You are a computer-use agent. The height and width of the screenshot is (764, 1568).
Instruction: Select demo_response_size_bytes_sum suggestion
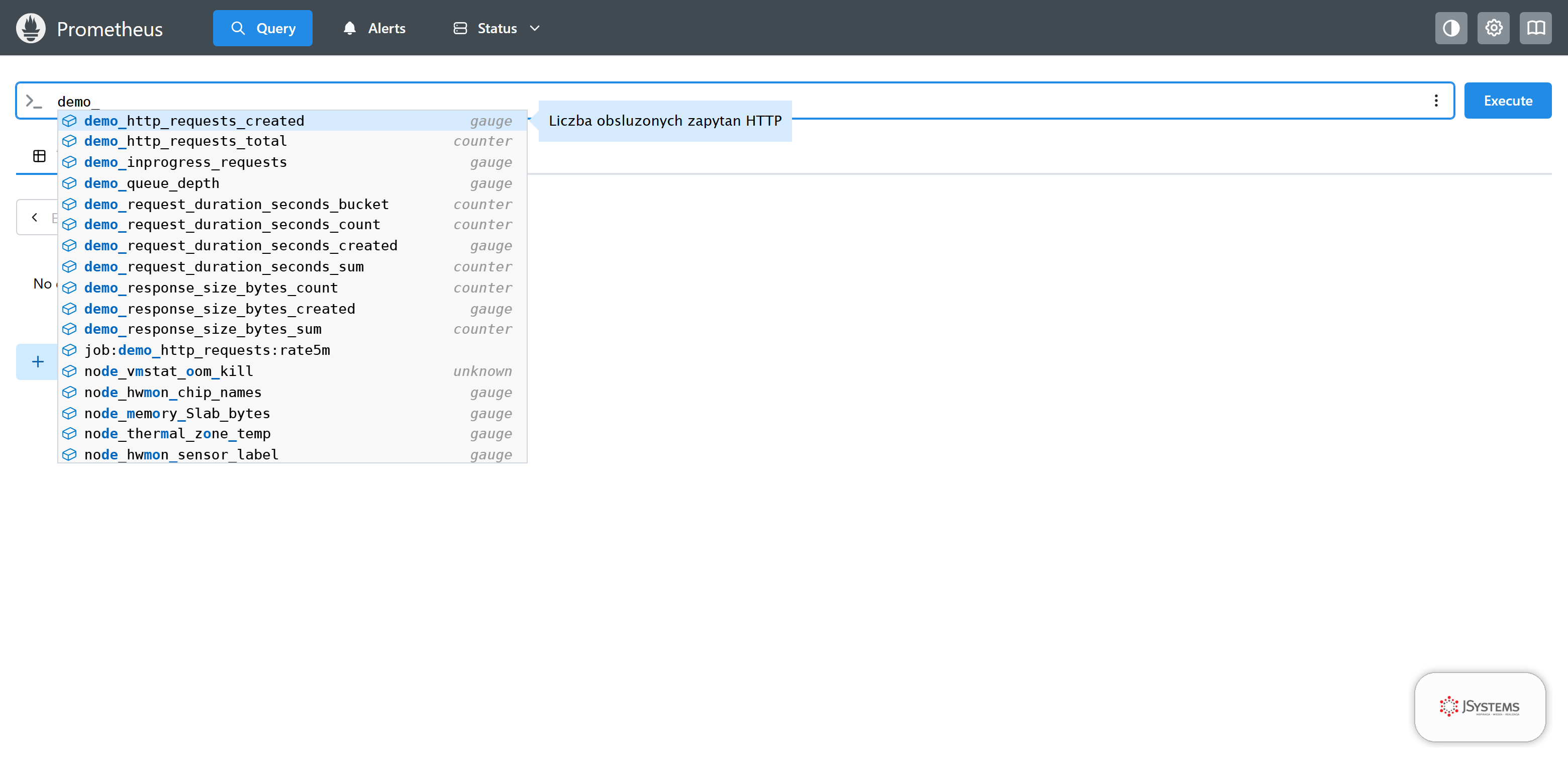292,329
